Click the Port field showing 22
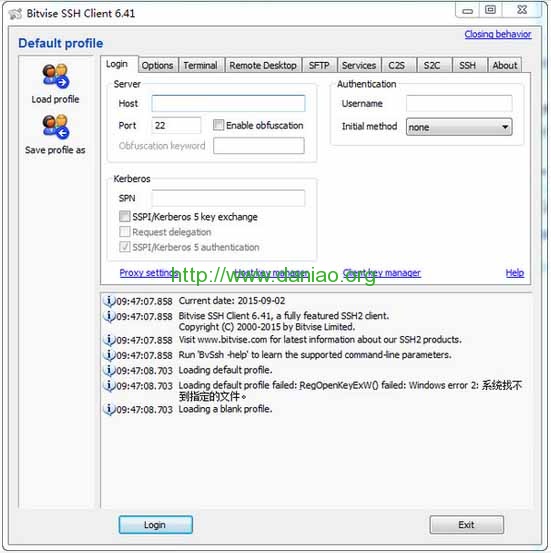This screenshot has width=551, height=553. pos(176,125)
